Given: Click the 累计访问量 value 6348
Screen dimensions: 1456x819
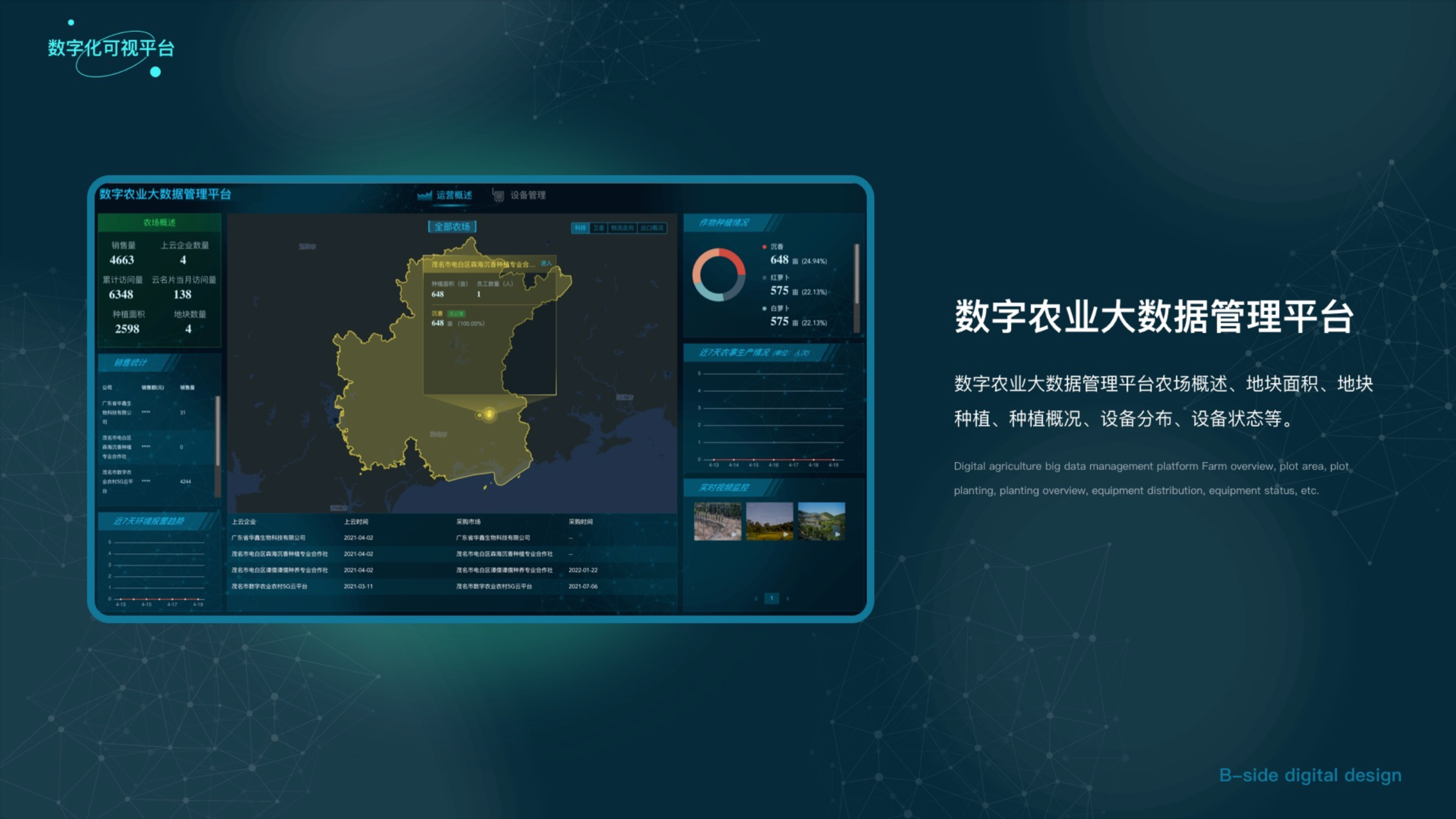Looking at the screenshot, I should click(121, 294).
